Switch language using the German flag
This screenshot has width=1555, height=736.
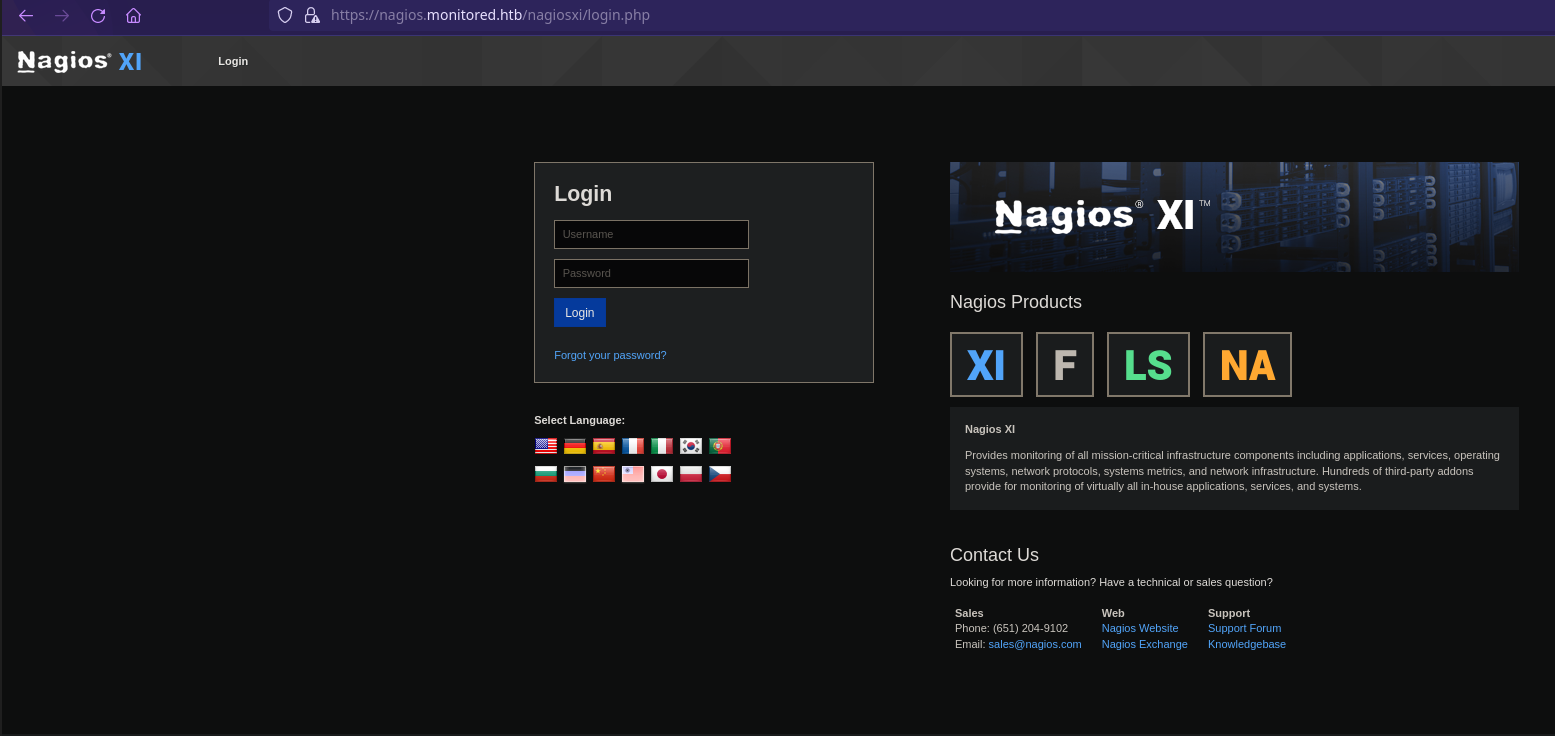pos(575,446)
